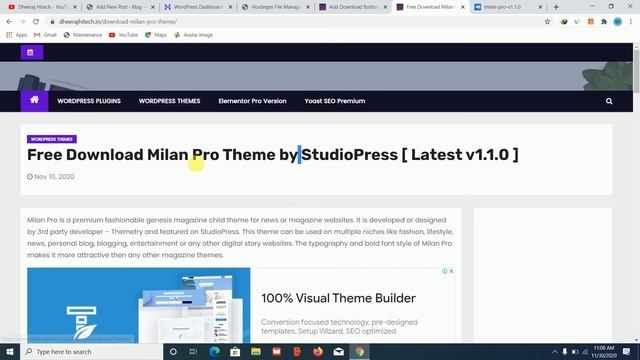Close the Hostinger File Manager tab
Screen dimensions: 640x360
point(308,7)
